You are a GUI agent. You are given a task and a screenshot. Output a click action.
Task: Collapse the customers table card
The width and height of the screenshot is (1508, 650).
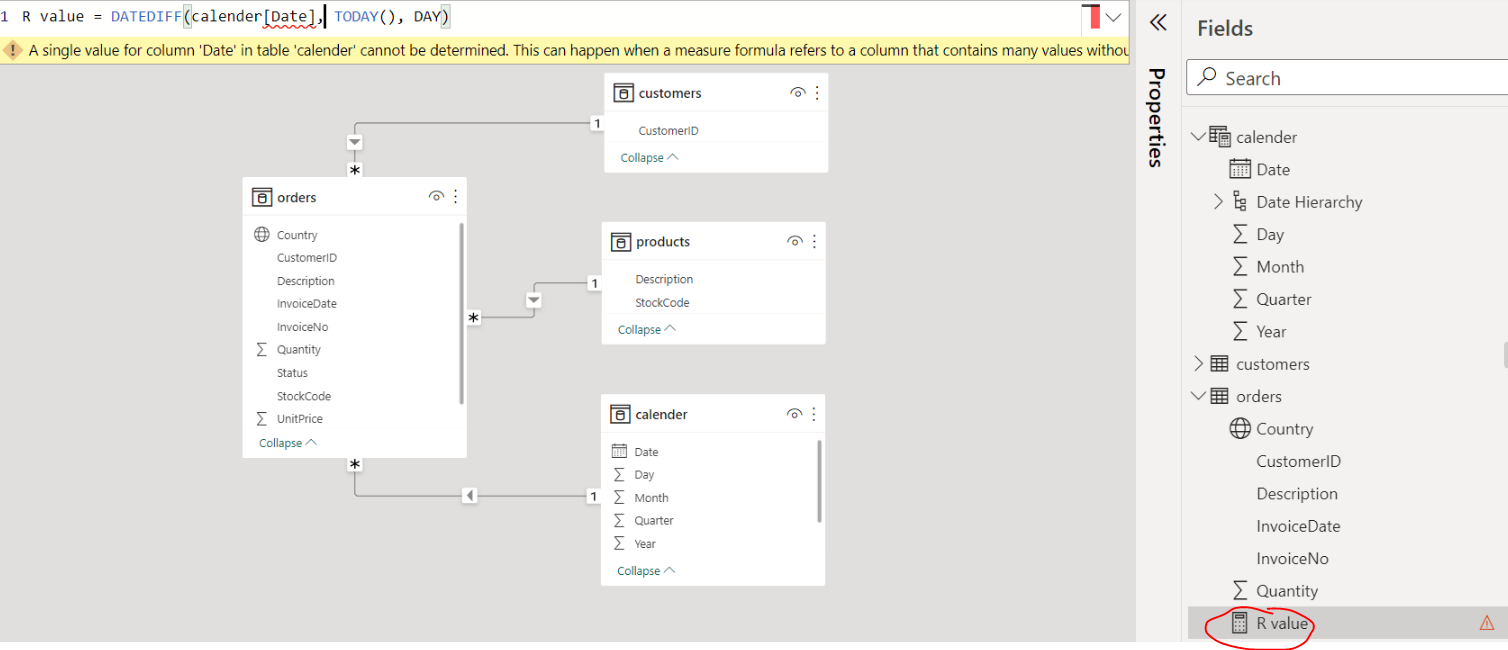pyautogui.click(x=649, y=158)
